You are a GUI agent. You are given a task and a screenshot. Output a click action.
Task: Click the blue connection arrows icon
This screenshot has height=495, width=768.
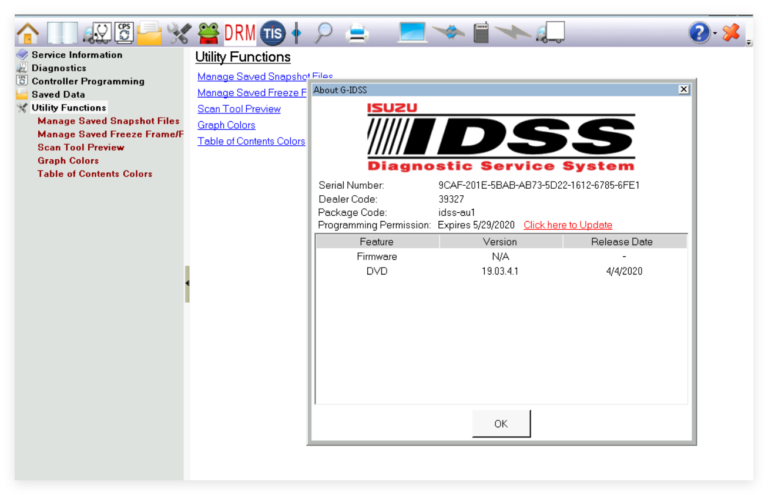449,32
